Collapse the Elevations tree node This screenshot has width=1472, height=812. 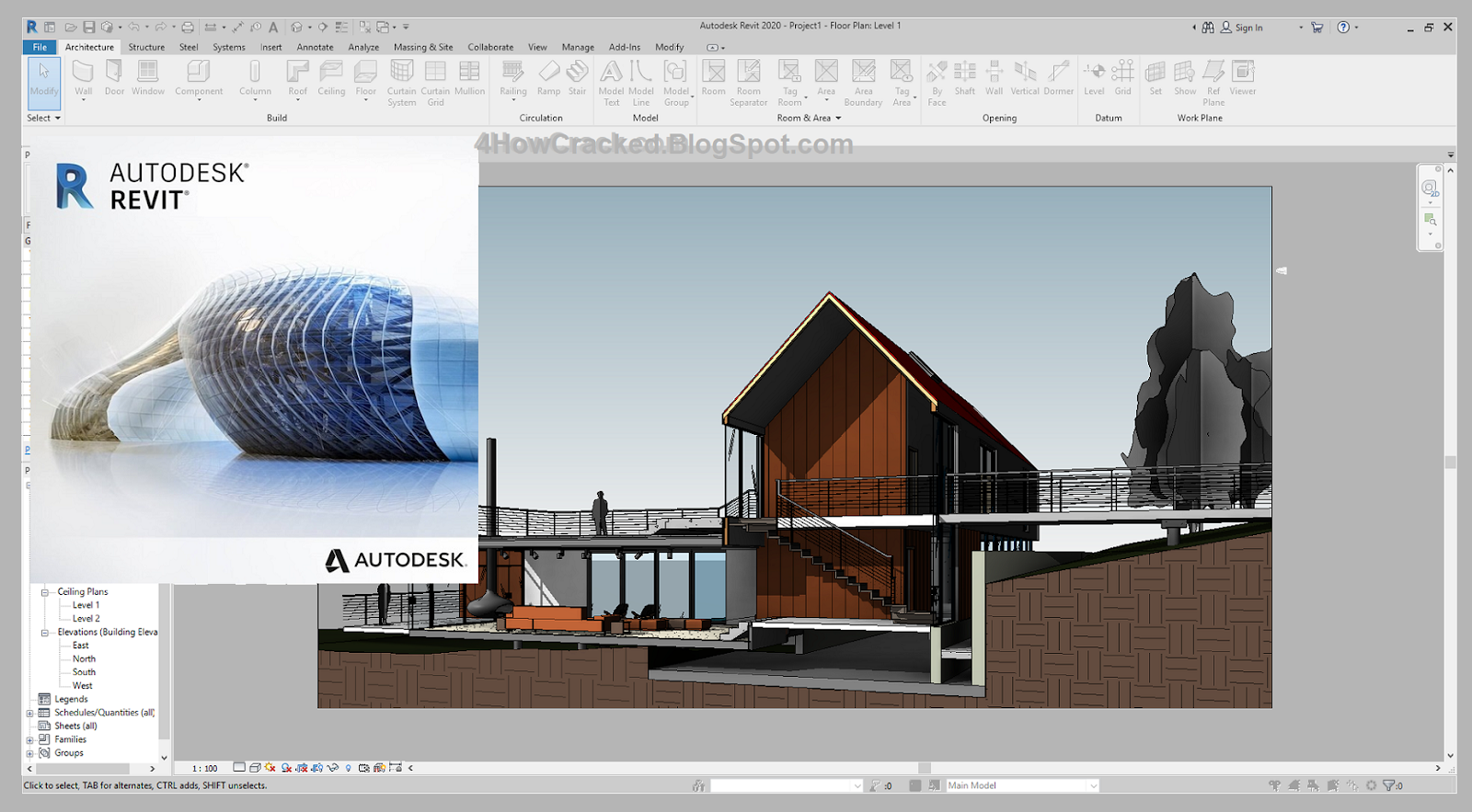pyautogui.click(x=44, y=633)
